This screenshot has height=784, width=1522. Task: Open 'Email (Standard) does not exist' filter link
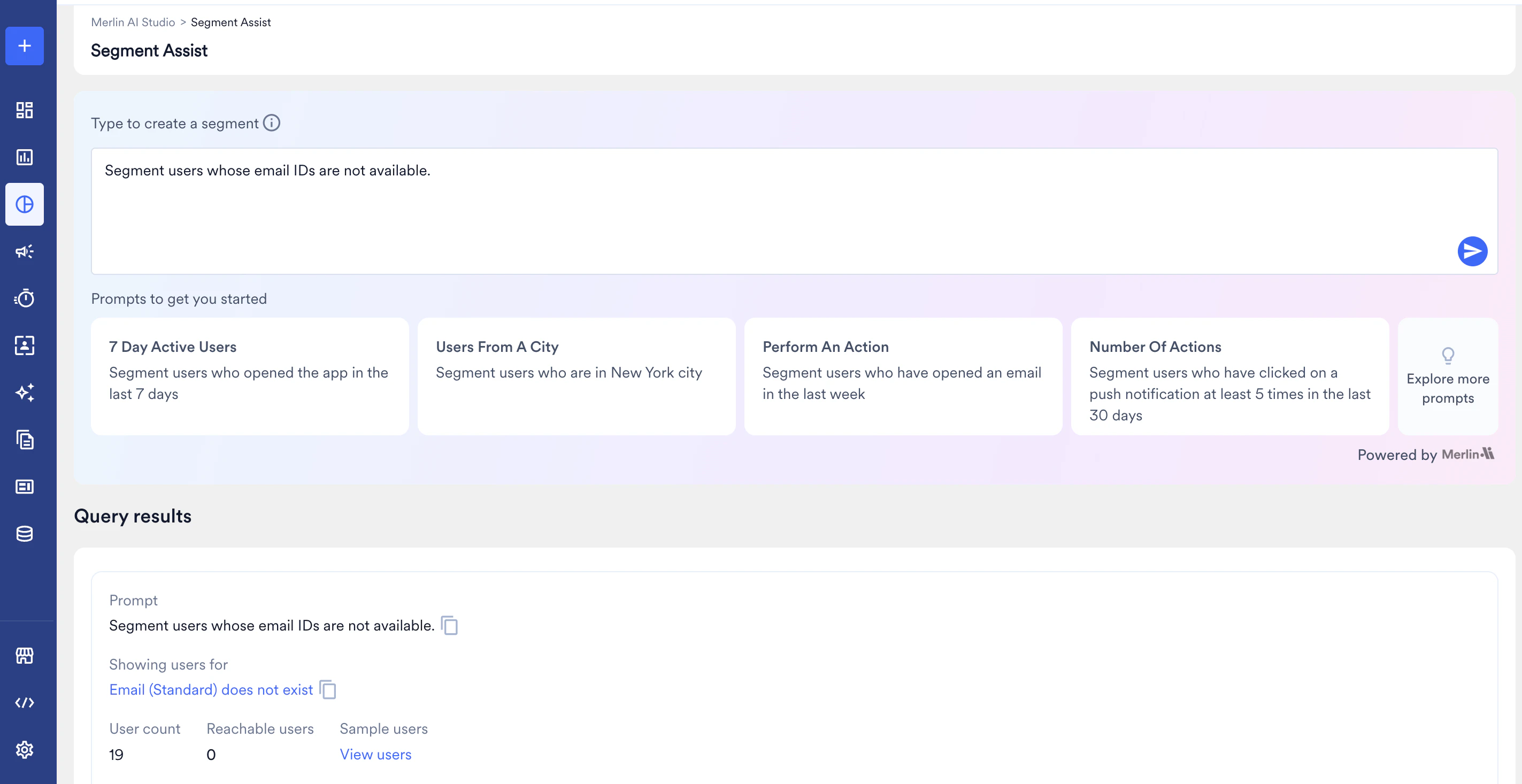click(x=211, y=689)
